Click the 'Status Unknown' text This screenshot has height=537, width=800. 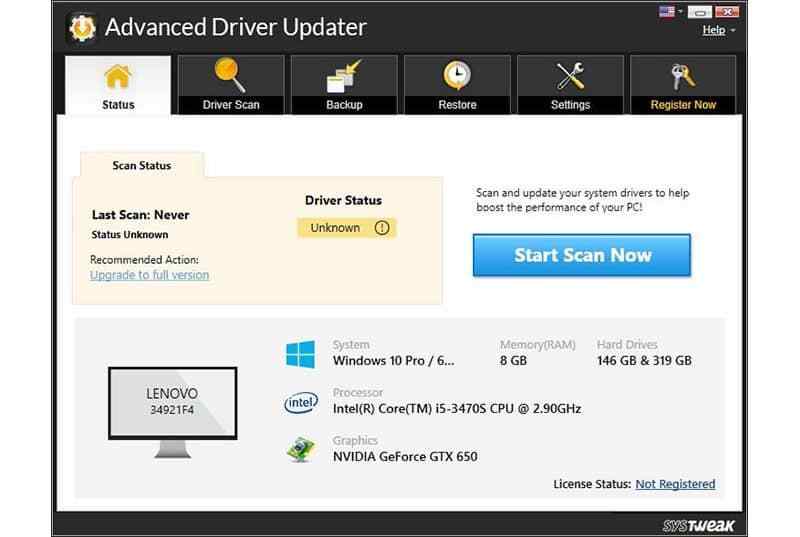point(130,235)
